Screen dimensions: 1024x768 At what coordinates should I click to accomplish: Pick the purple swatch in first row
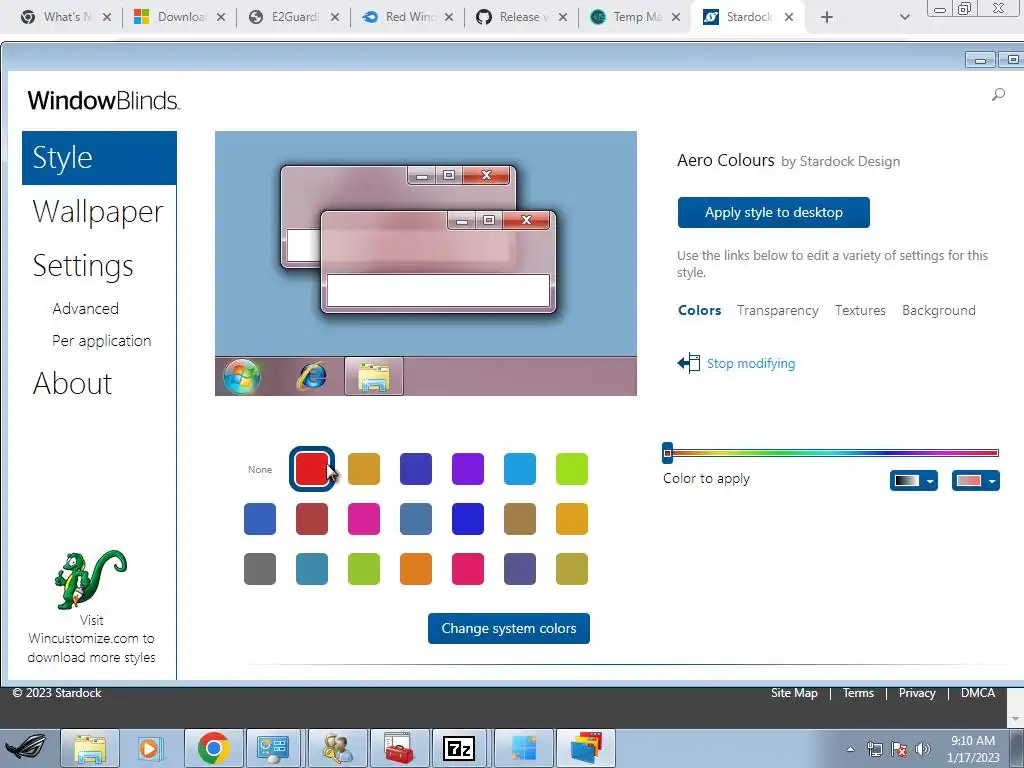coord(468,469)
